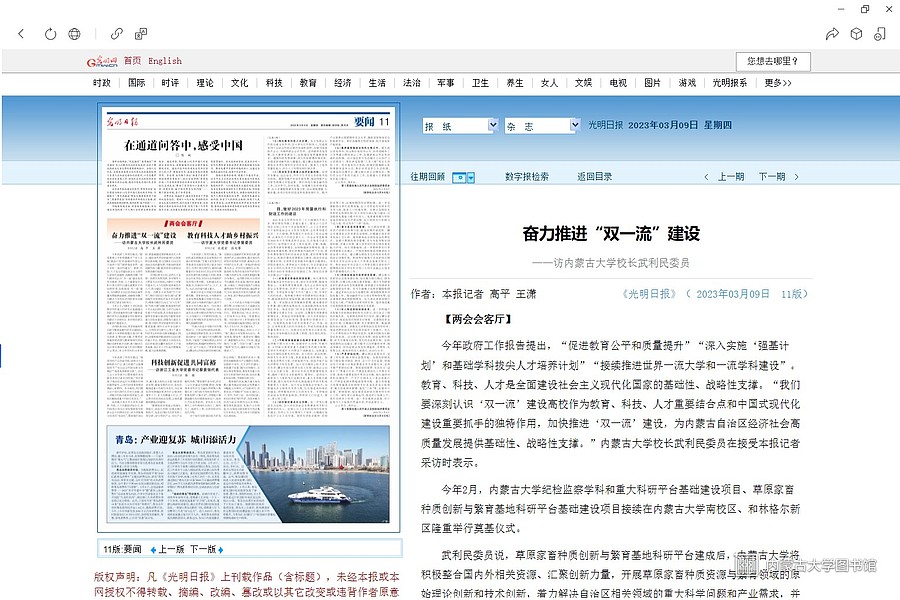Open the 理论 section
Screen dimensions: 900x600
point(205,83)
